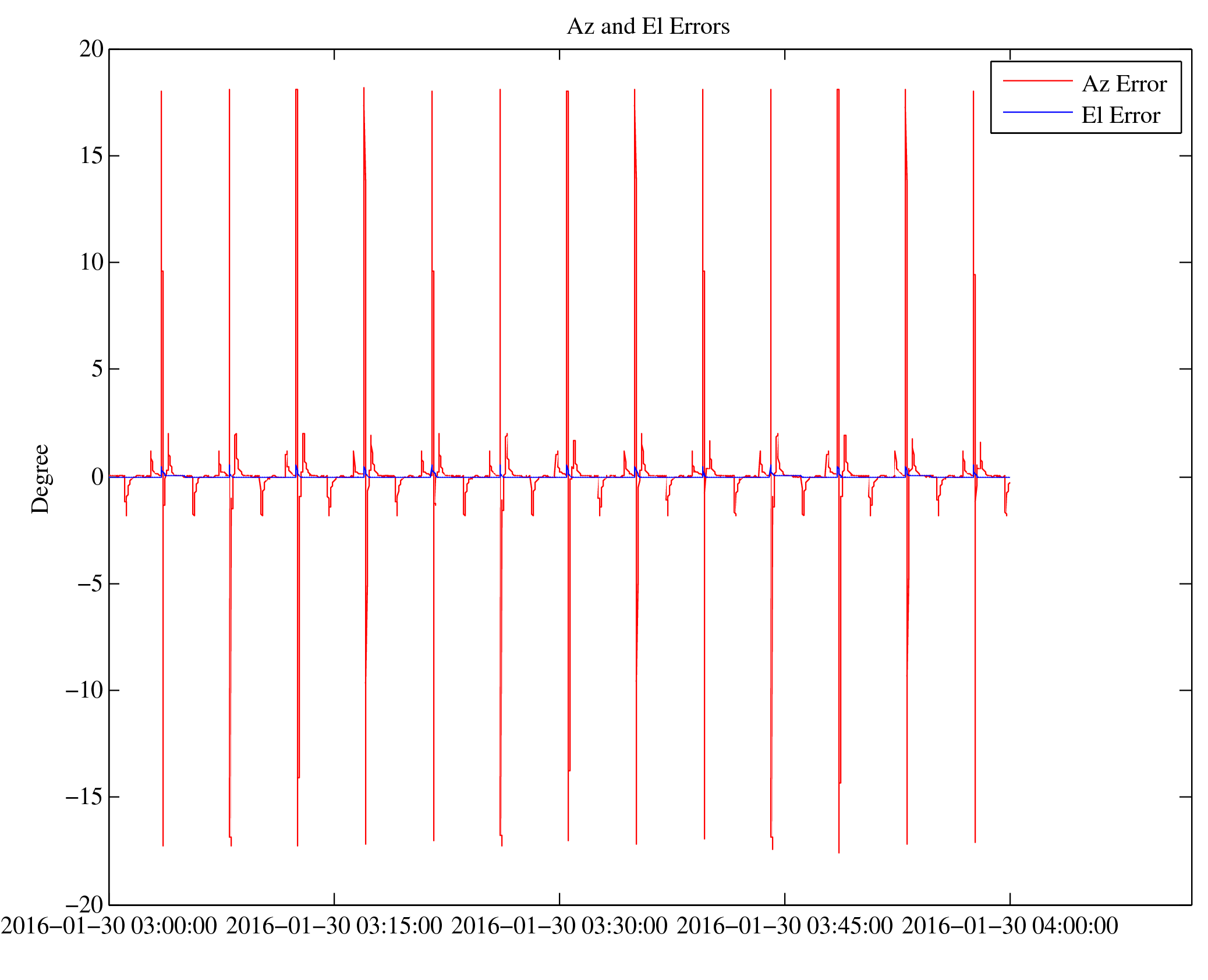Select the El Error legend label
1208x980 pixels.
pos(1120,115)
